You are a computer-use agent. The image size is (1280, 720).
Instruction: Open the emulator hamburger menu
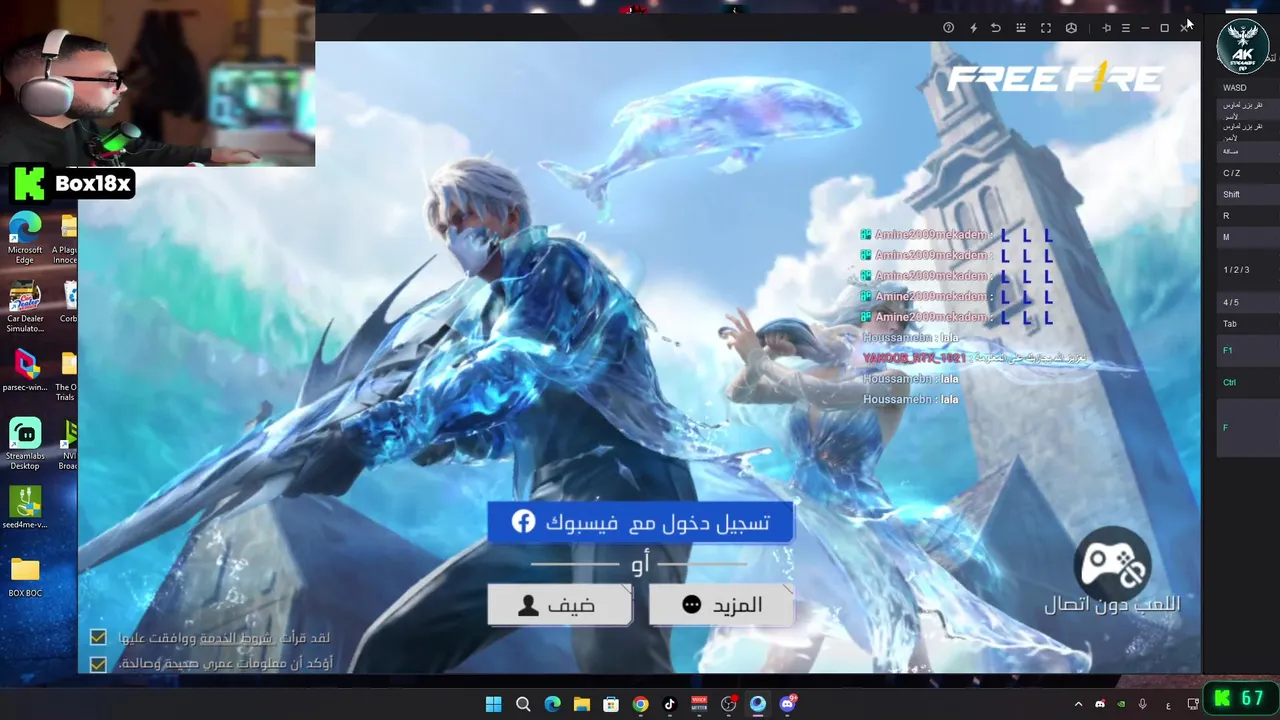pyautogui.click(x=1126, y=28)
